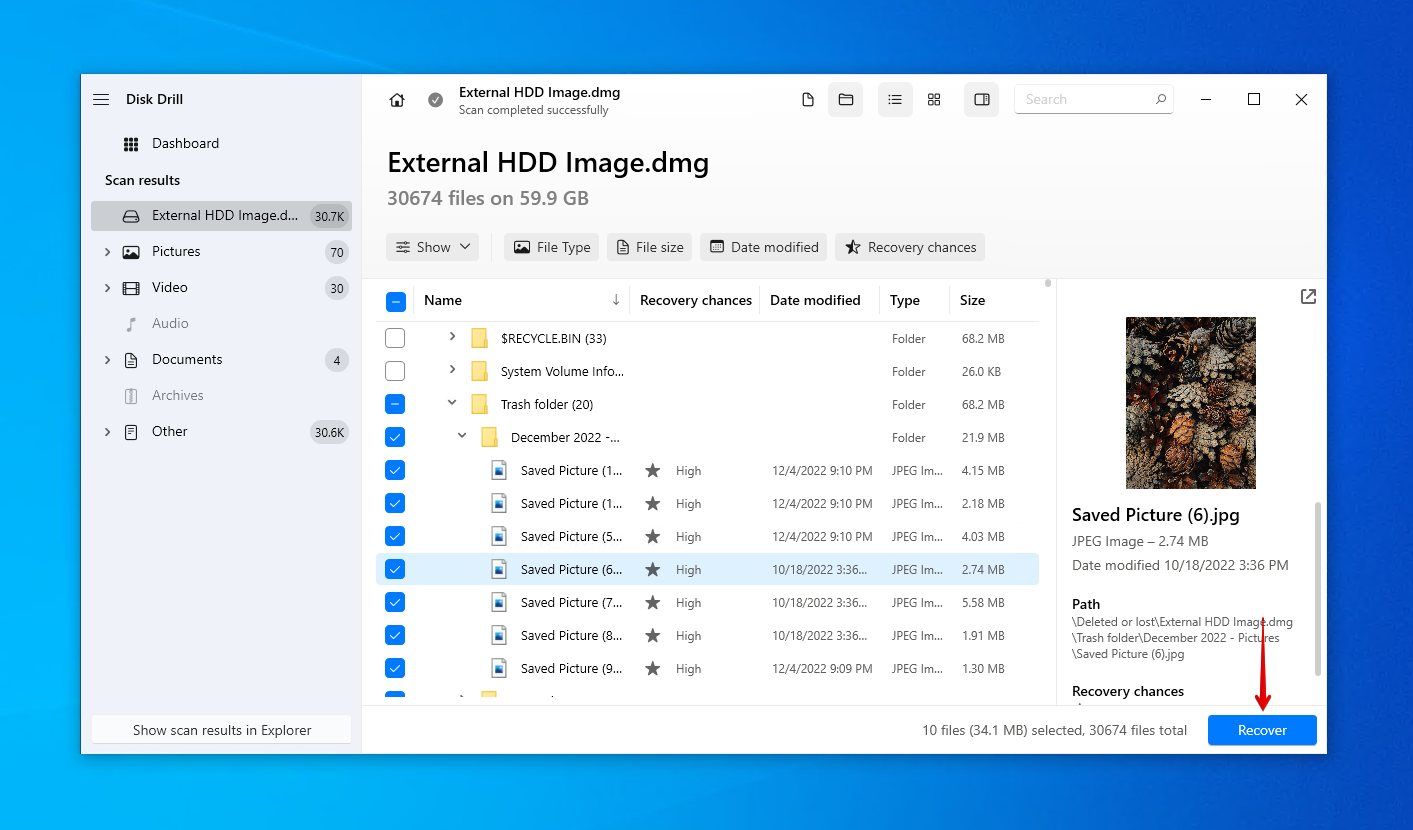Click Show scan results in Explorer
This screenshot has height=830, width=1413.
tap(222, 730)
